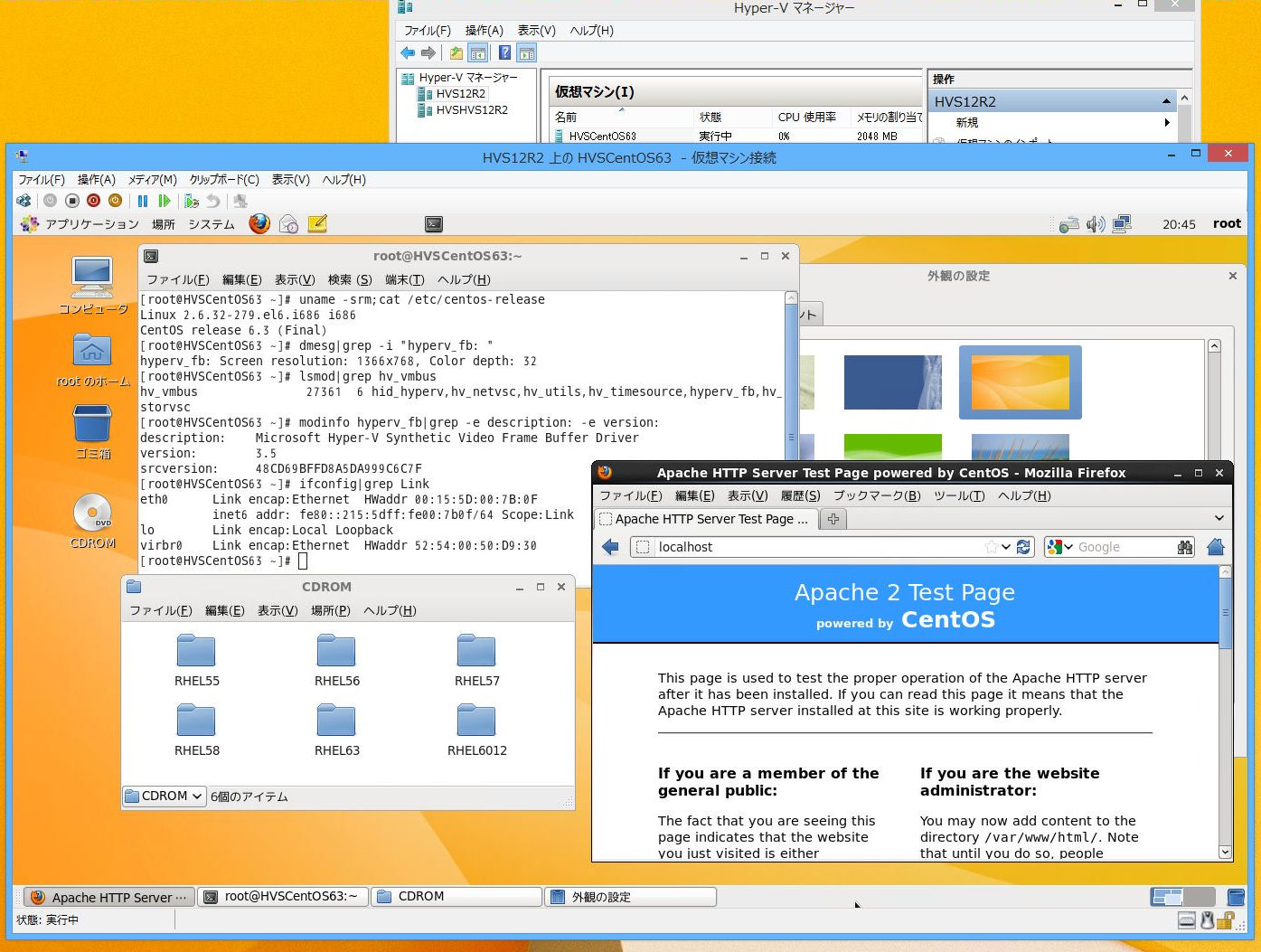
Task: Choose the orange wallpaper thumbnail
Action: (x=1020, y=382)
